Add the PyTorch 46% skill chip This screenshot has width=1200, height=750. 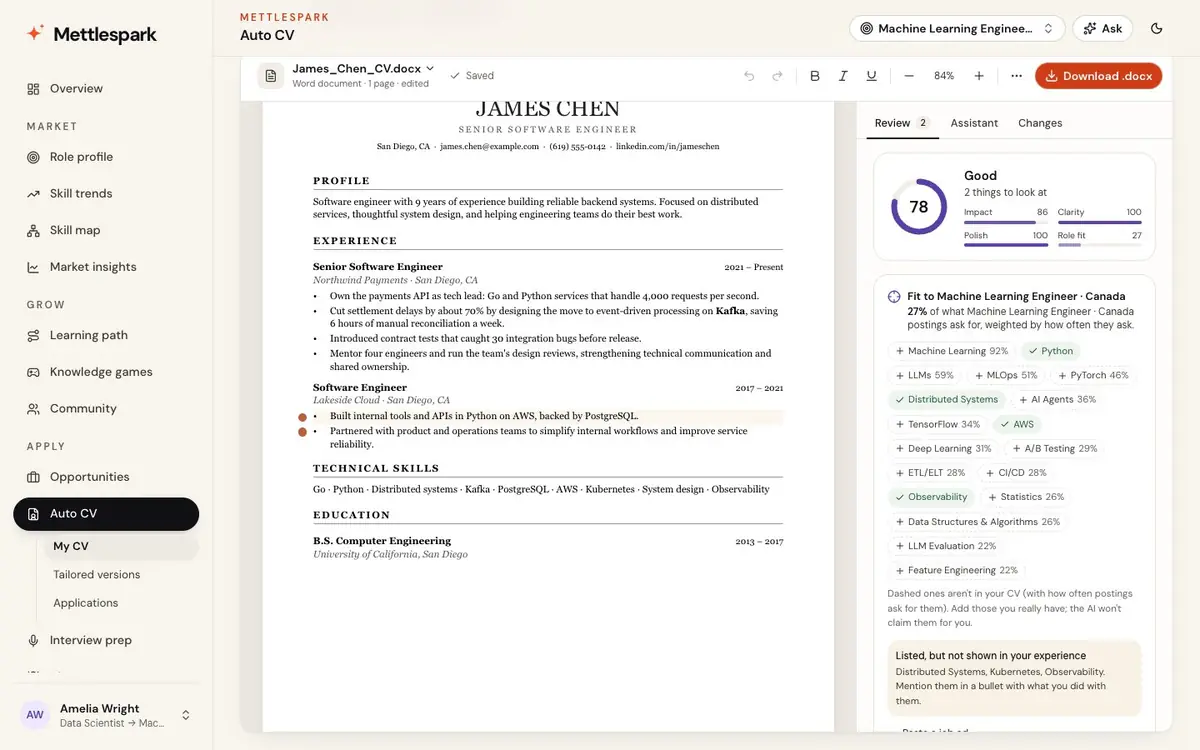coord(1092,376)
